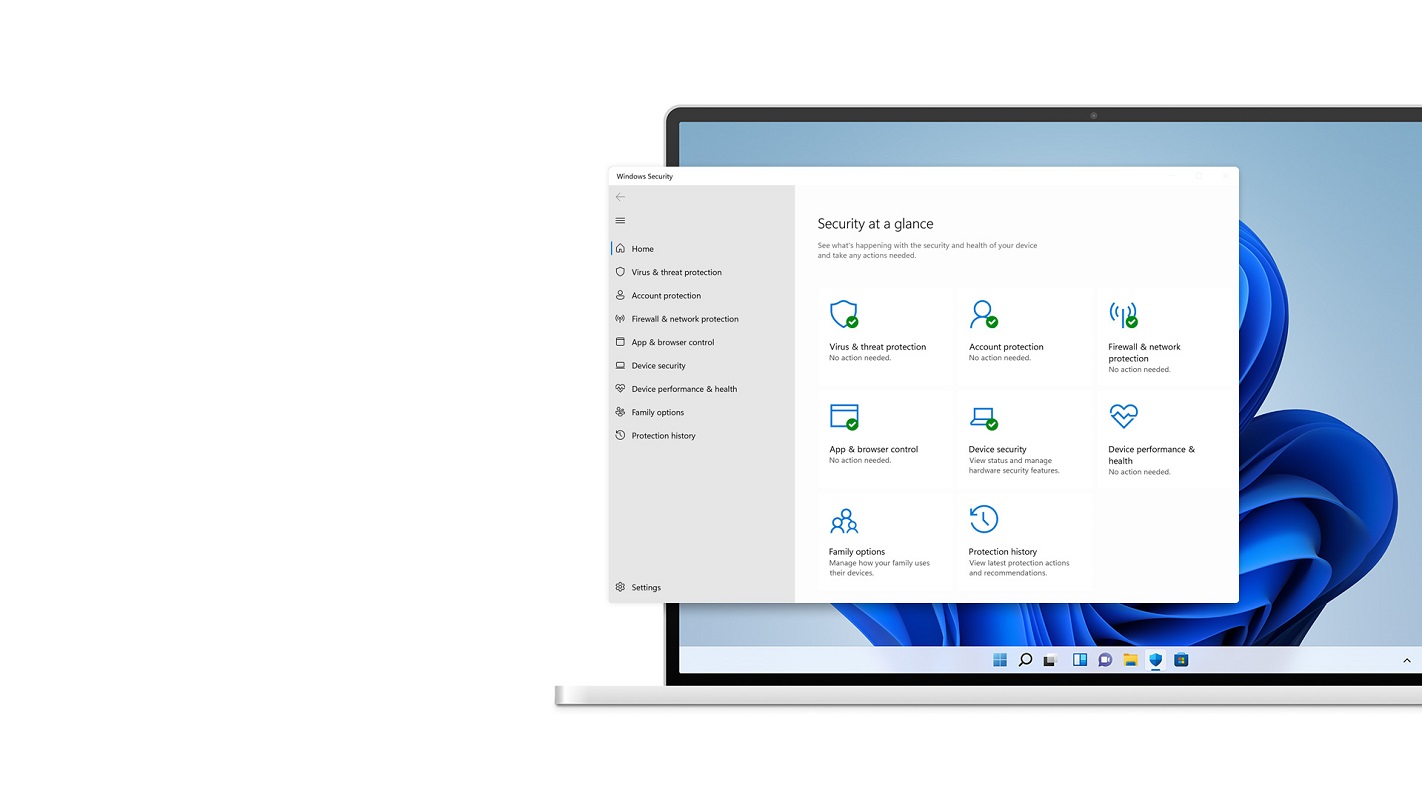Collapse the navigation pane with the hamburger button

click(620, 221)
